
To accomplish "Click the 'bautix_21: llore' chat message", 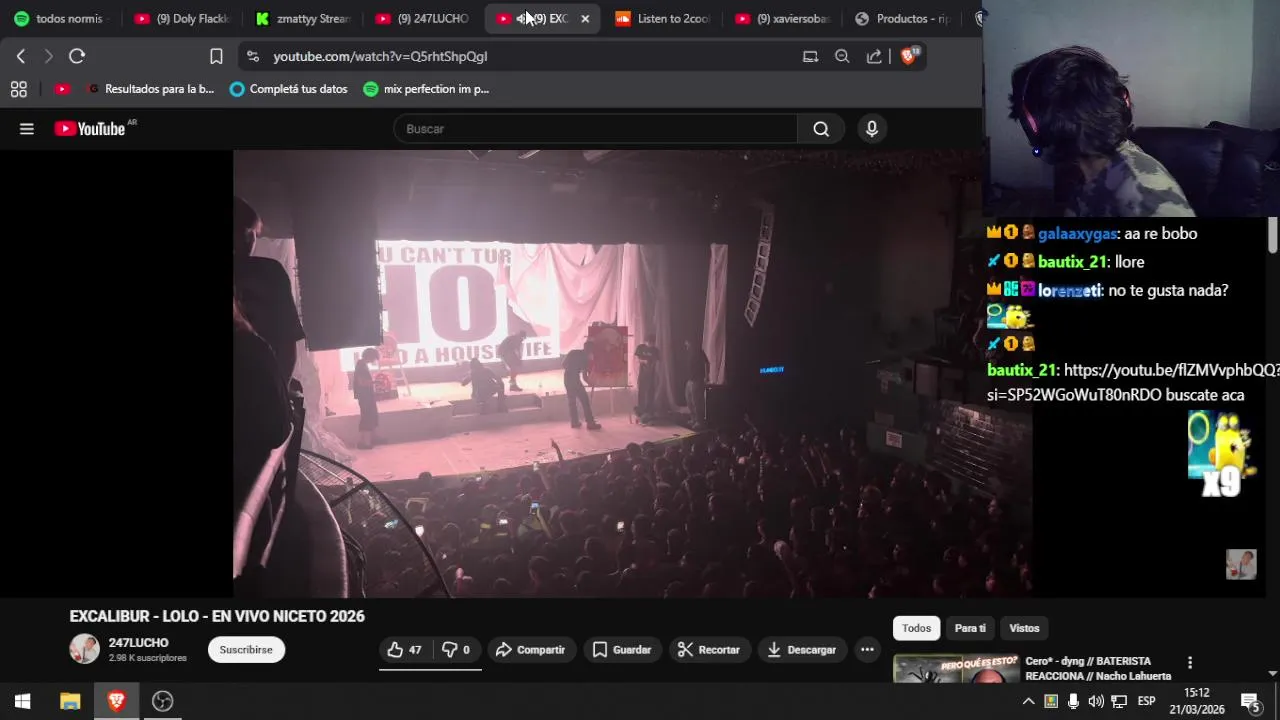I will coord(1065,262).
